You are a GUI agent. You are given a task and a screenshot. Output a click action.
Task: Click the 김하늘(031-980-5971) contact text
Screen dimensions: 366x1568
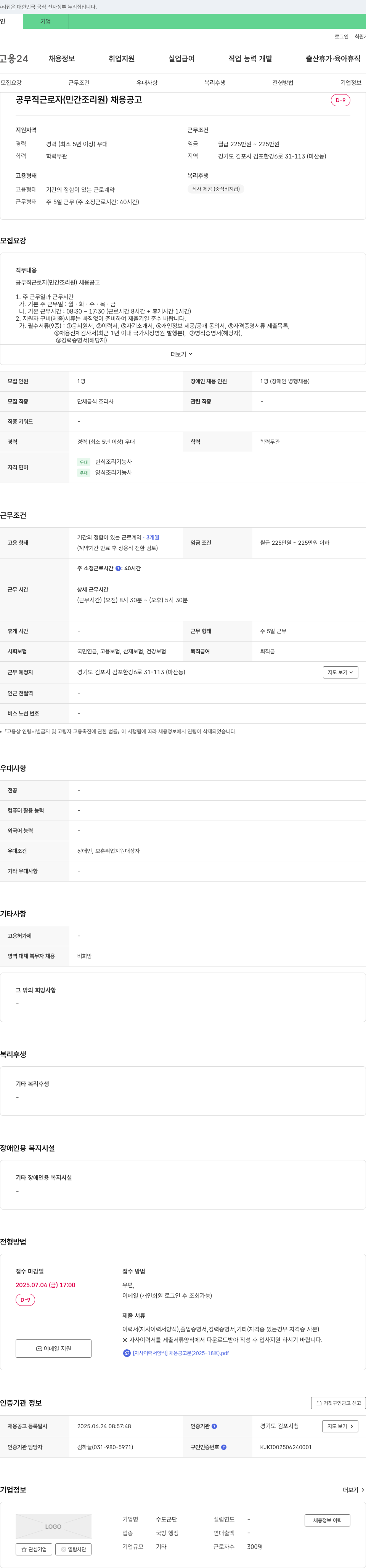tap(105, 1448)
